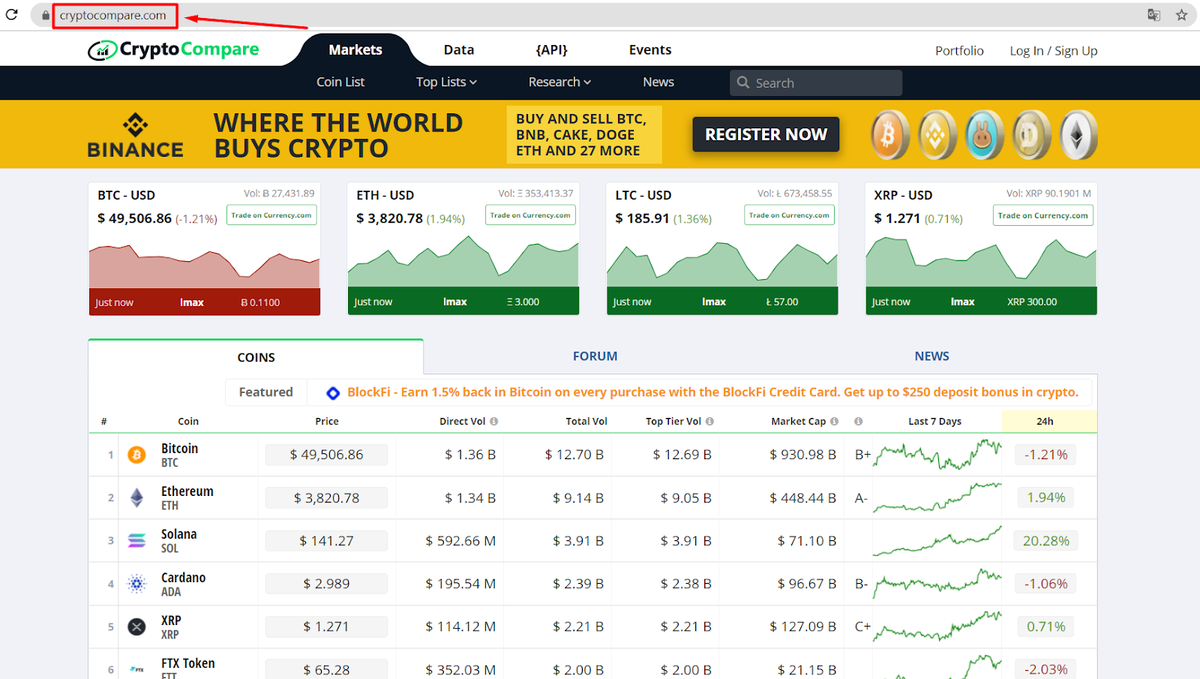Click the Portfolio link
This screenshot has width=1200, height=679.
[959, 51]
